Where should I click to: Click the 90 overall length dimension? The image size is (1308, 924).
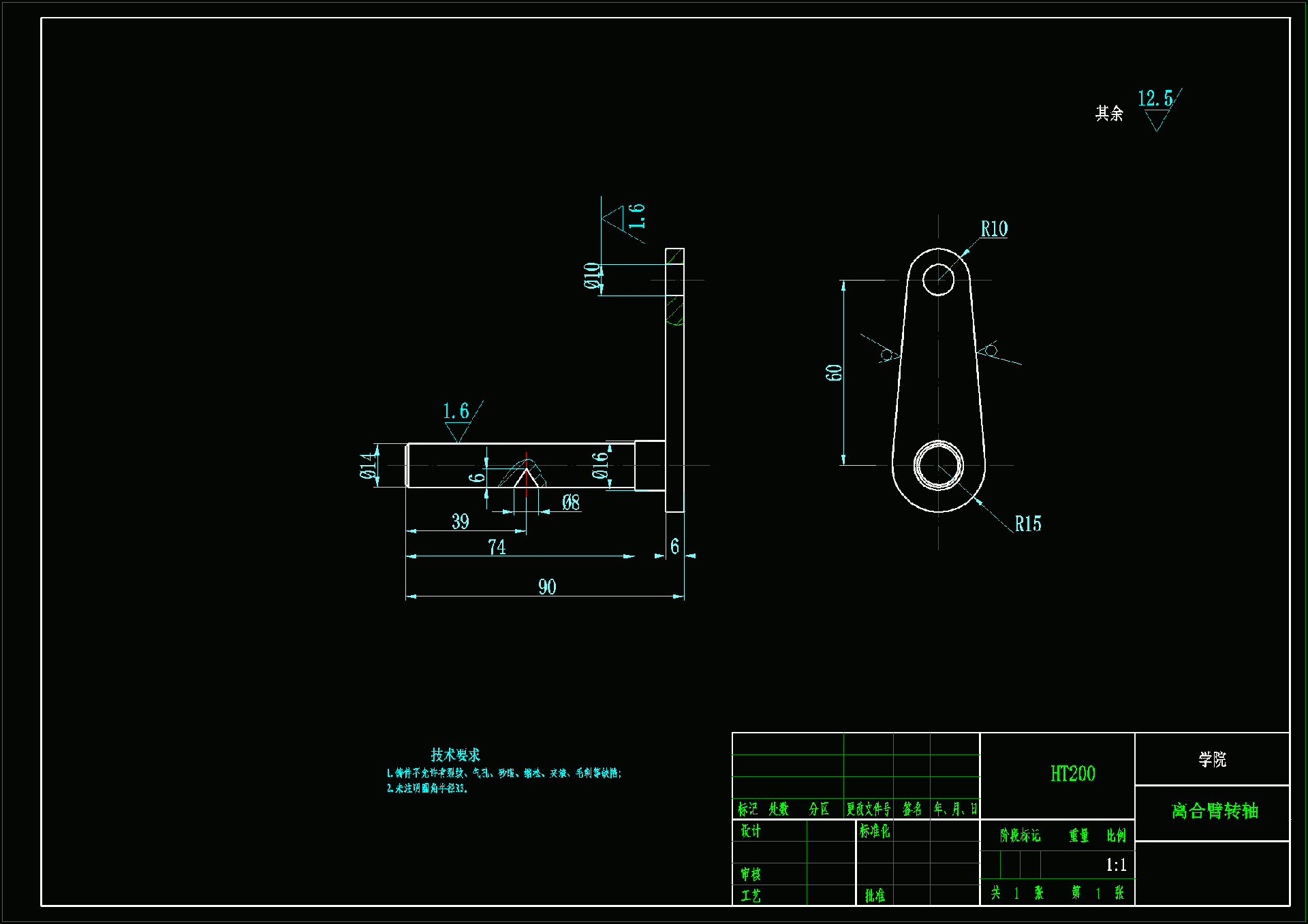point(547,587)
